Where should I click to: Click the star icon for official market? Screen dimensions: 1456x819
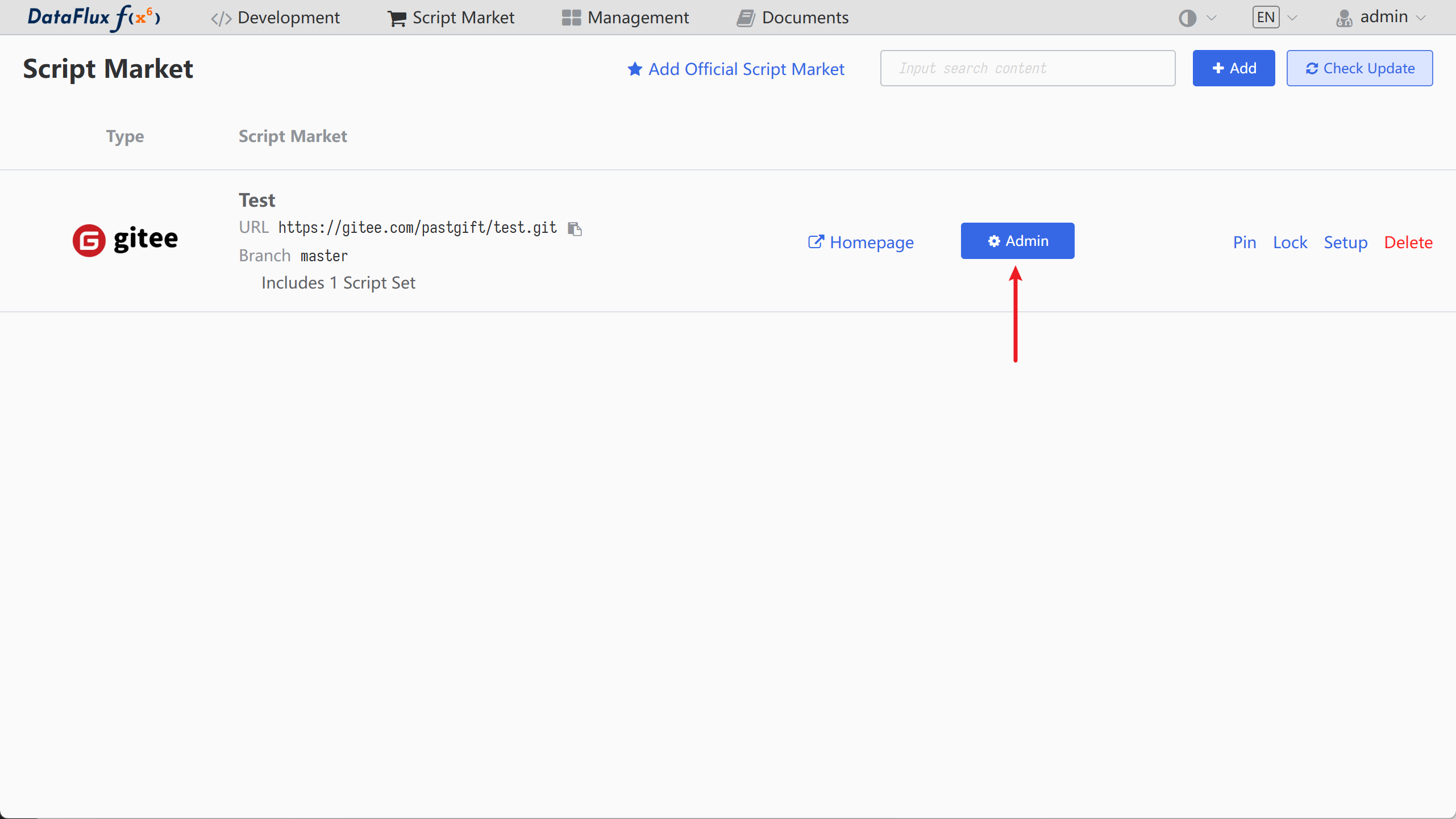click(x=635, y=69)
